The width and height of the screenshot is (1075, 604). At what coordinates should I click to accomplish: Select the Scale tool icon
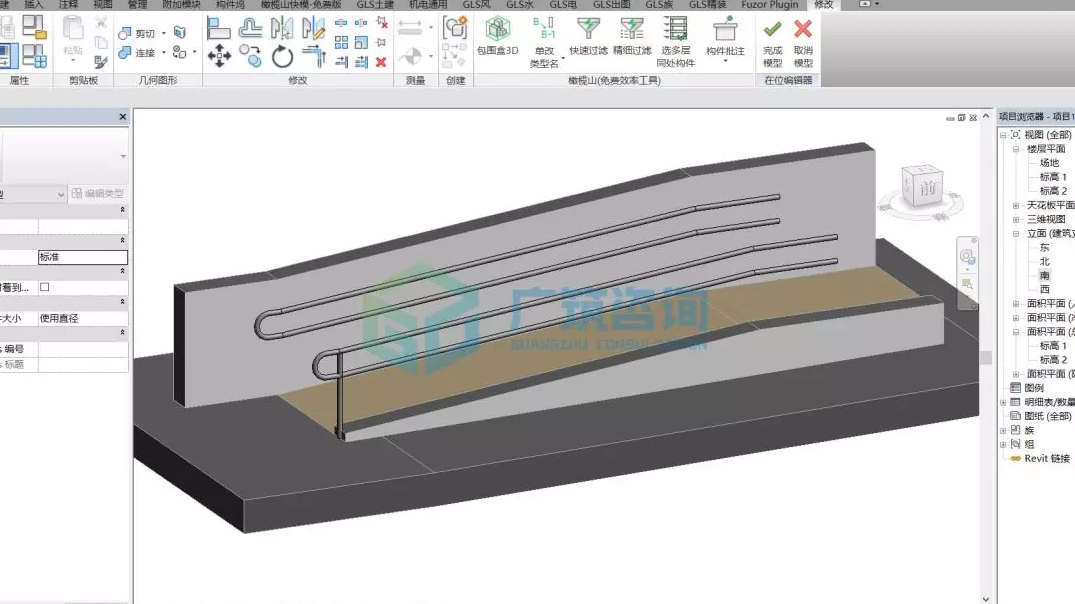361,43
